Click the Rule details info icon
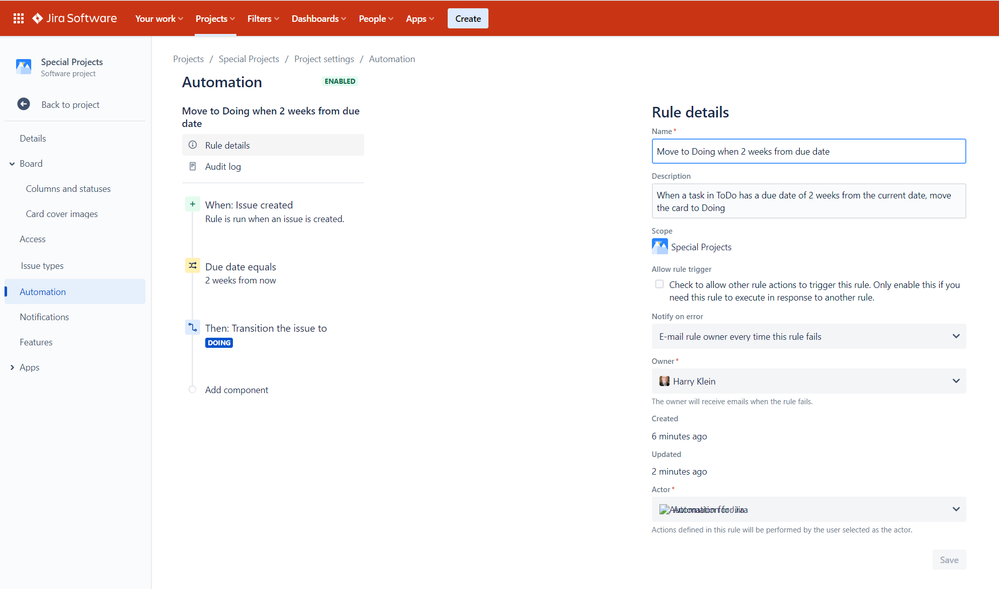999x589 pixels. click(192, 145)
